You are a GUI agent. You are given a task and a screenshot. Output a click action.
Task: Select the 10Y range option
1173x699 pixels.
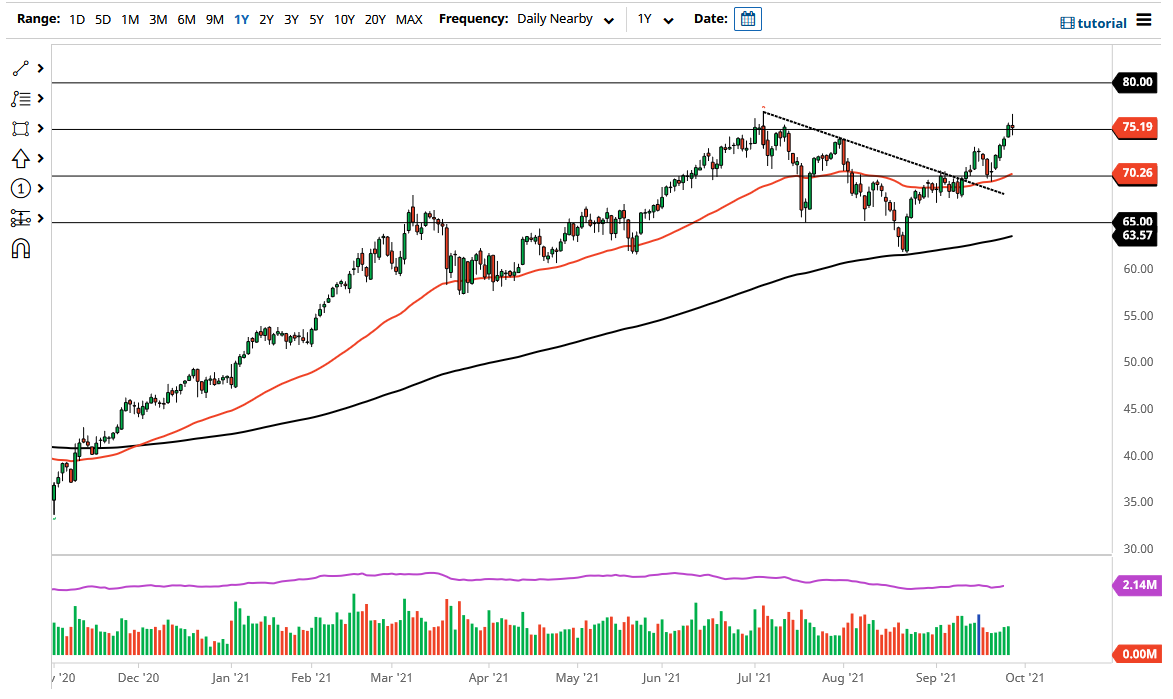coord(344,18)
